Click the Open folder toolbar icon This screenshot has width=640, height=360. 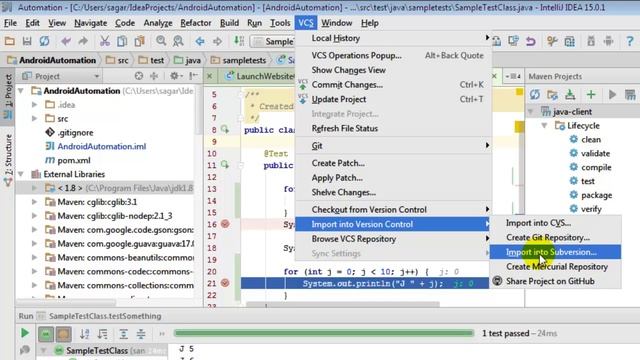pyautogui.click(x=9, y=41)
